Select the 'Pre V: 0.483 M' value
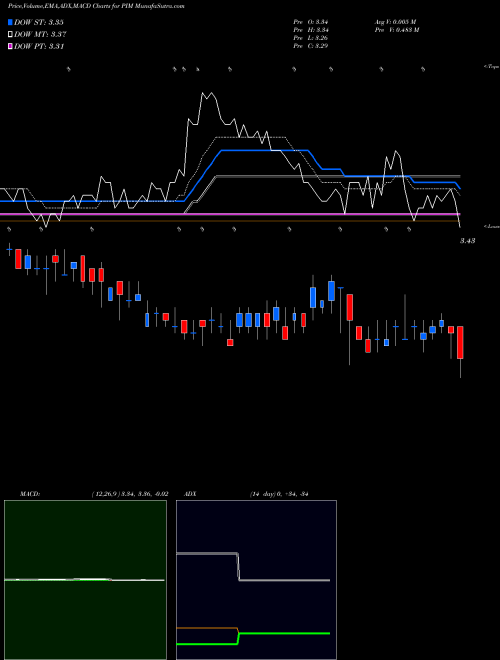This screenshot has width=500, height=660. [x=396, y=29]
